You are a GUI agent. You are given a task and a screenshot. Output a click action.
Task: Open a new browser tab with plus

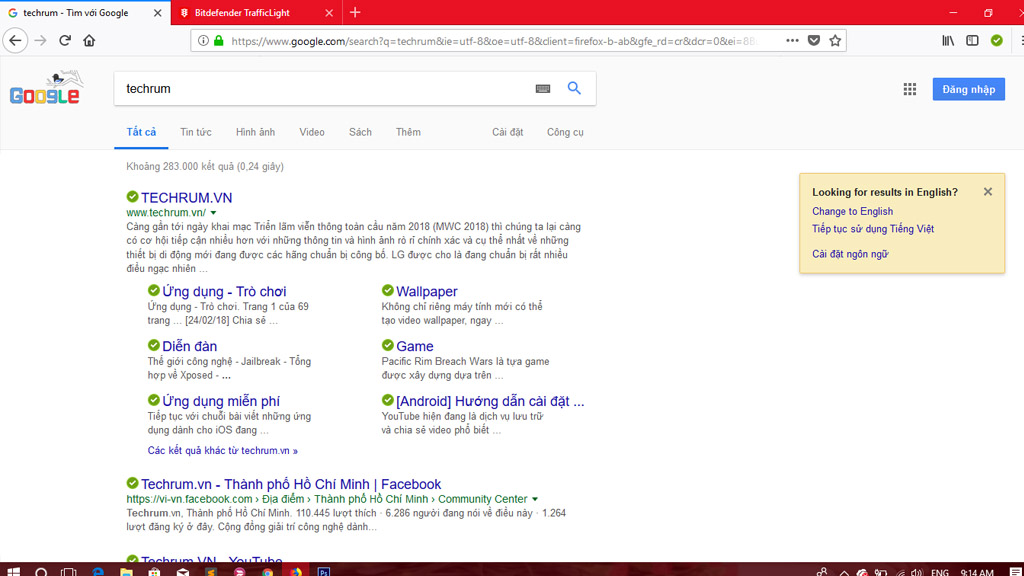[x=355, y=12]
